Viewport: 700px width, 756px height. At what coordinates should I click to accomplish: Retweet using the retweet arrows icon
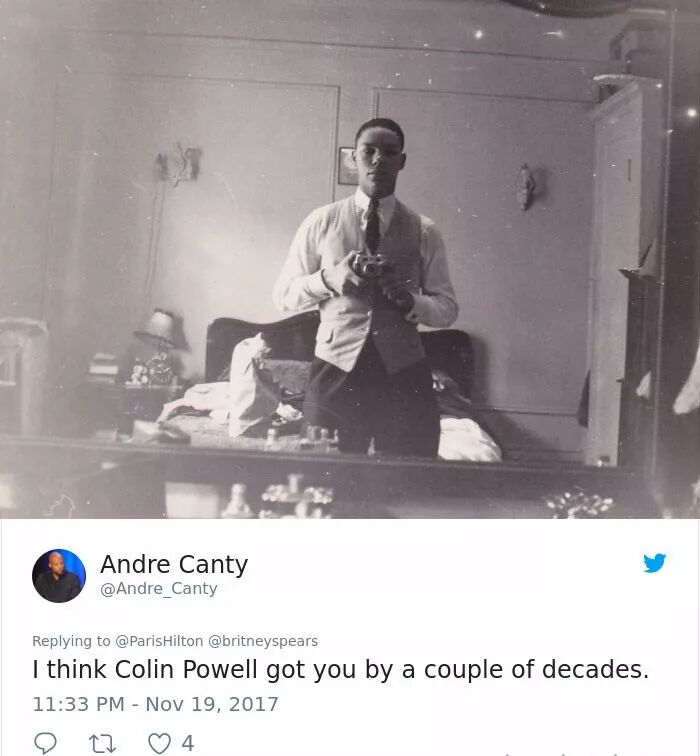click(103, 743)
